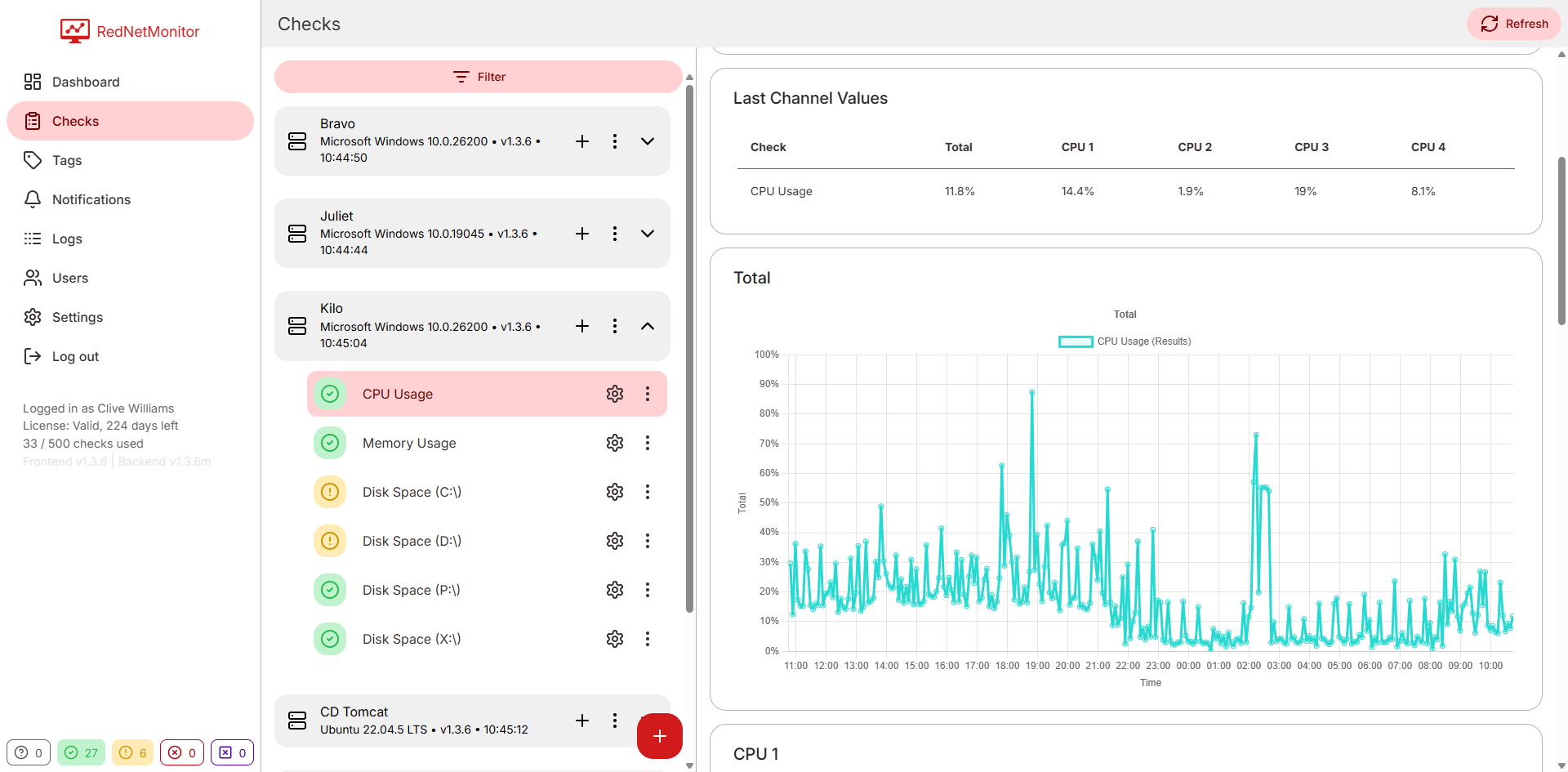Open the Dashboard page

(x=130, y=82)
